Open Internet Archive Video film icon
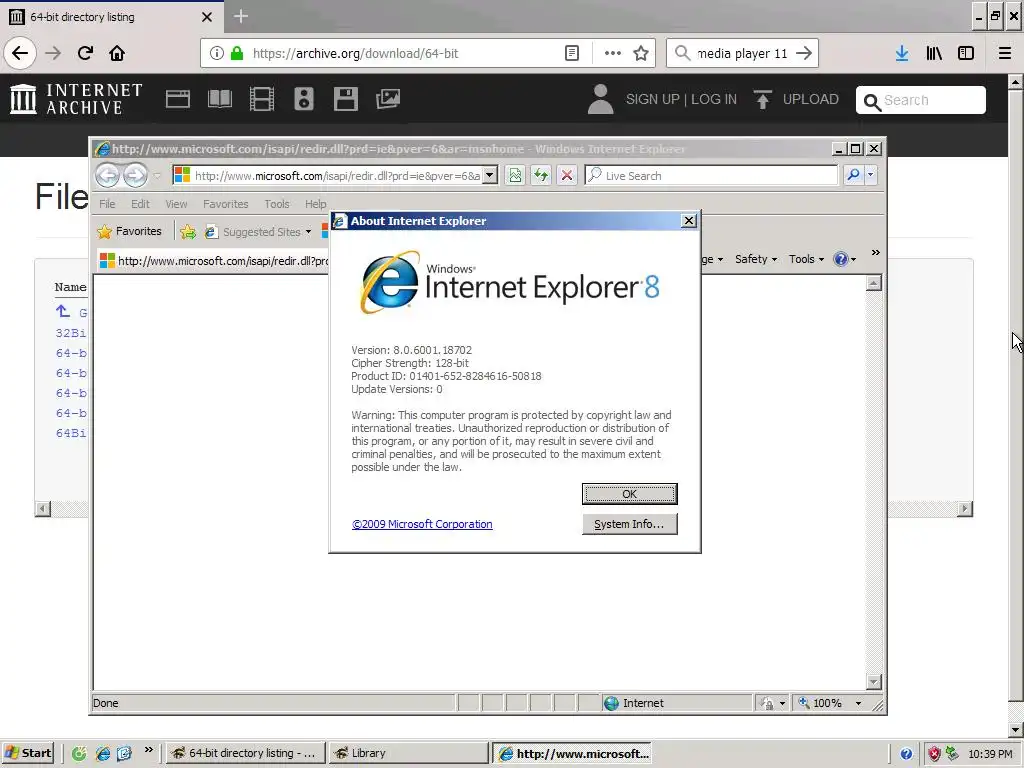This screenshot has height=768, width=1024. [261, 99]
